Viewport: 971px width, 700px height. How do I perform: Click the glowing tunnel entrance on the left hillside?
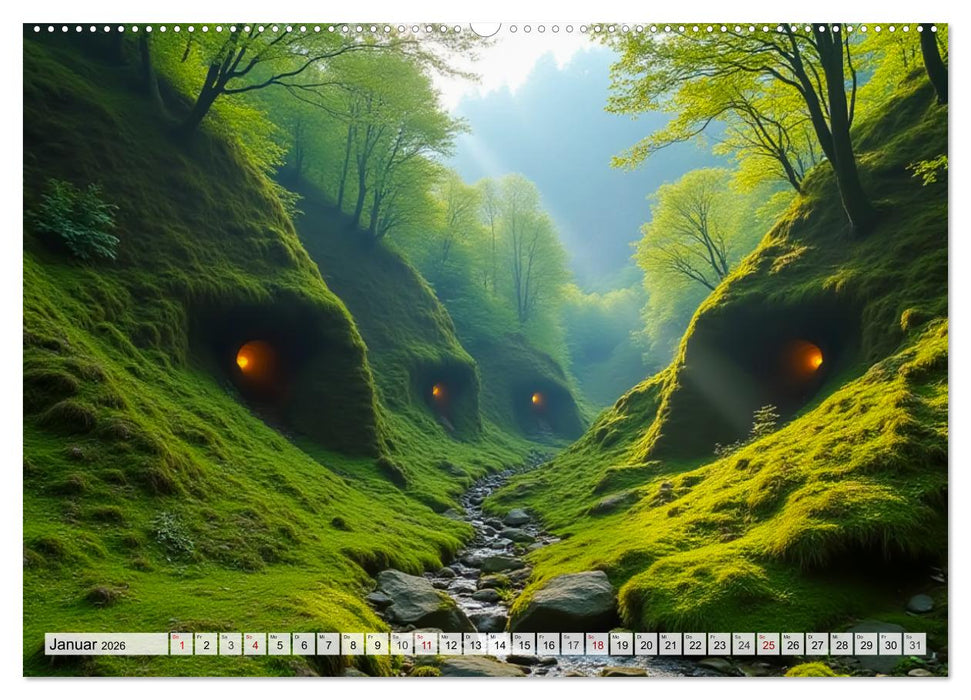[x=255, y=360]
